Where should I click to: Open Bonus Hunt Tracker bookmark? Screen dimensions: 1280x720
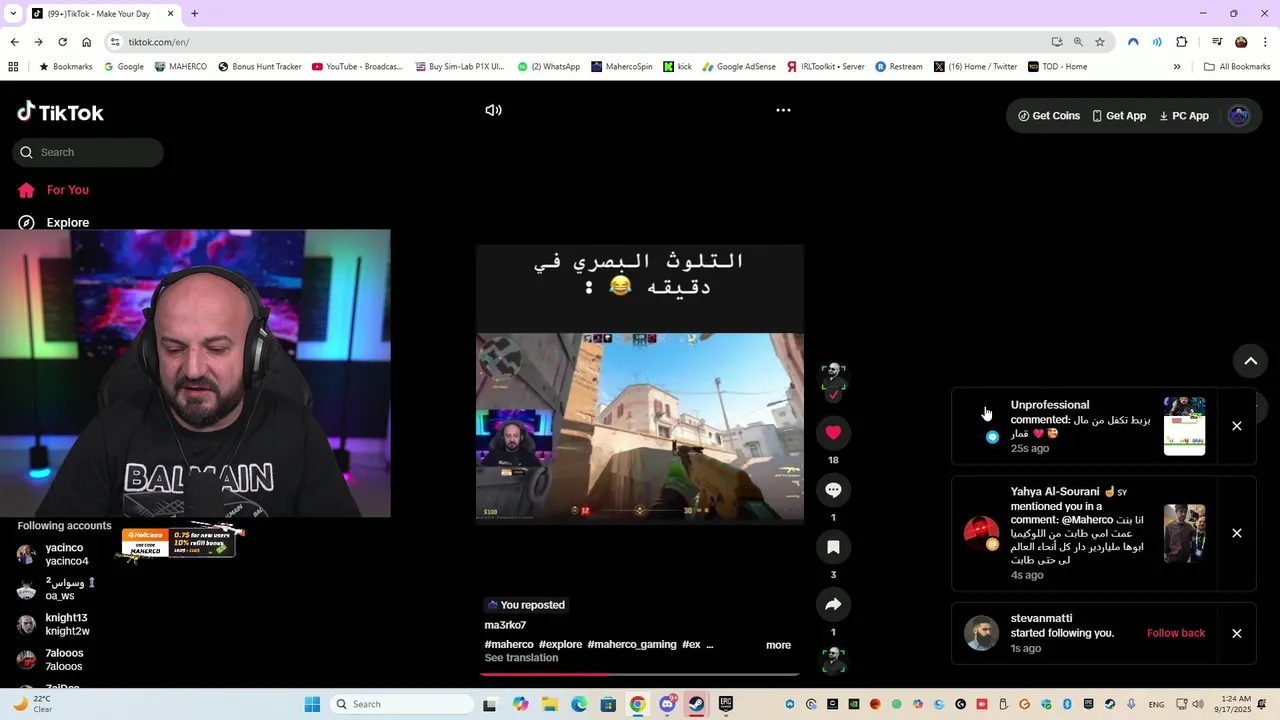tap(259, 67)
